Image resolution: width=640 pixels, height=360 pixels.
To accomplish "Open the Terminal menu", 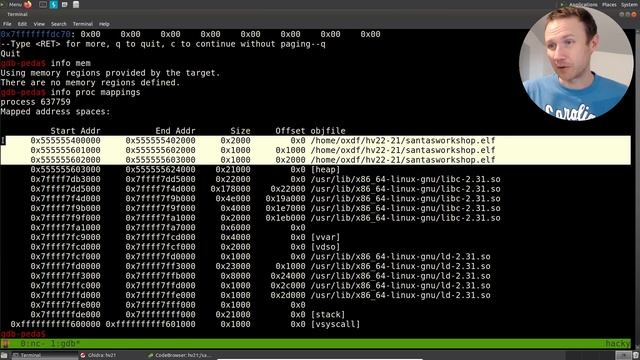I will coord(82,24).
